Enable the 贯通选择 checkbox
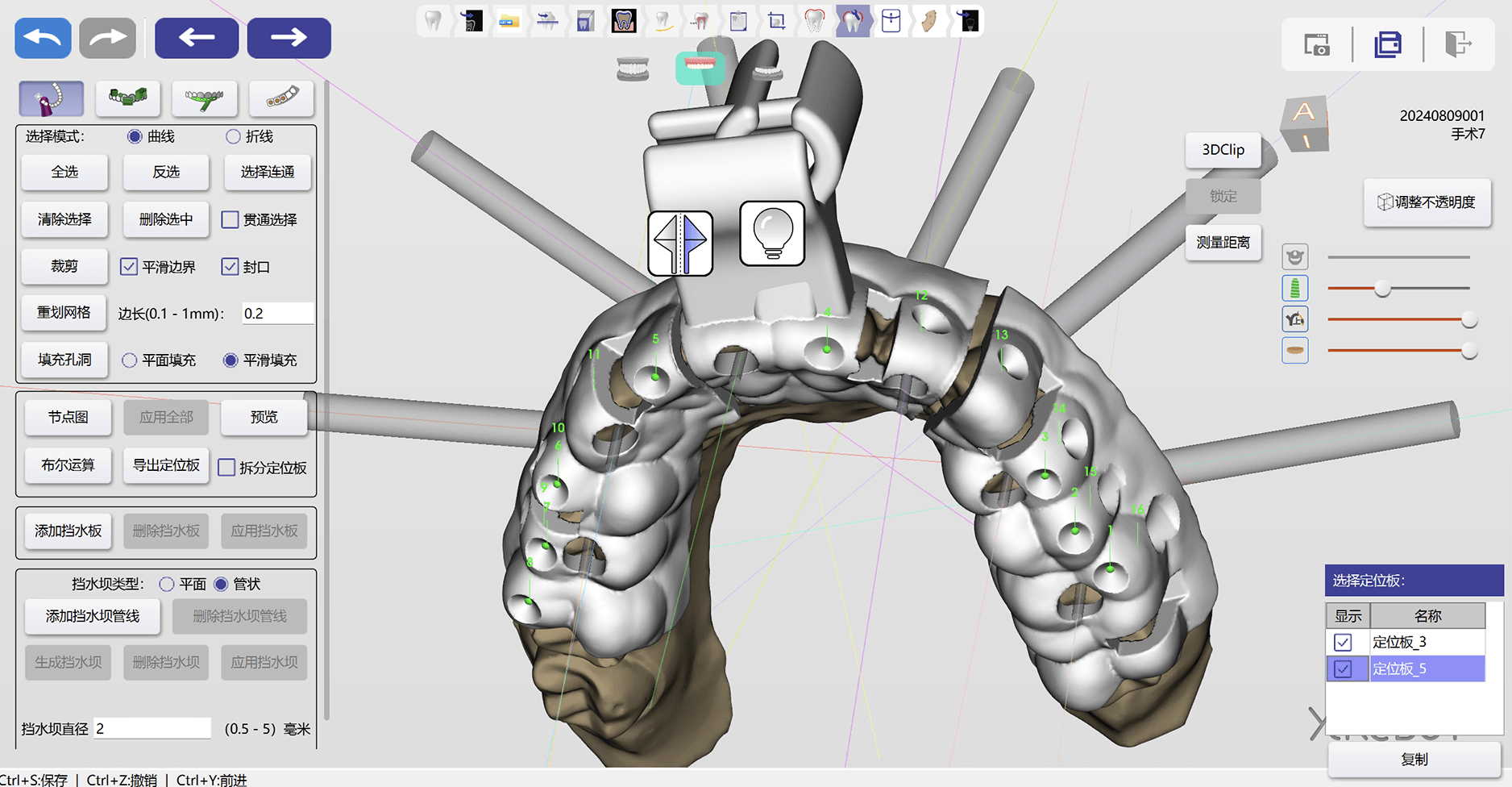 pyautogui.click(x=231, y=219)
